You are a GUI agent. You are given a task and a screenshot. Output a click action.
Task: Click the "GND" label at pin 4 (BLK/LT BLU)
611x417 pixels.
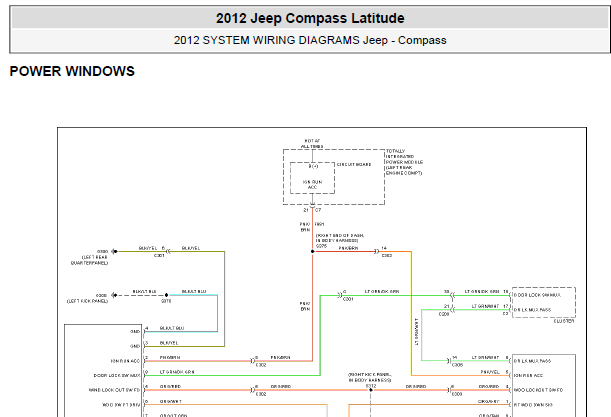pyautogui.click(x=135, y=332)
